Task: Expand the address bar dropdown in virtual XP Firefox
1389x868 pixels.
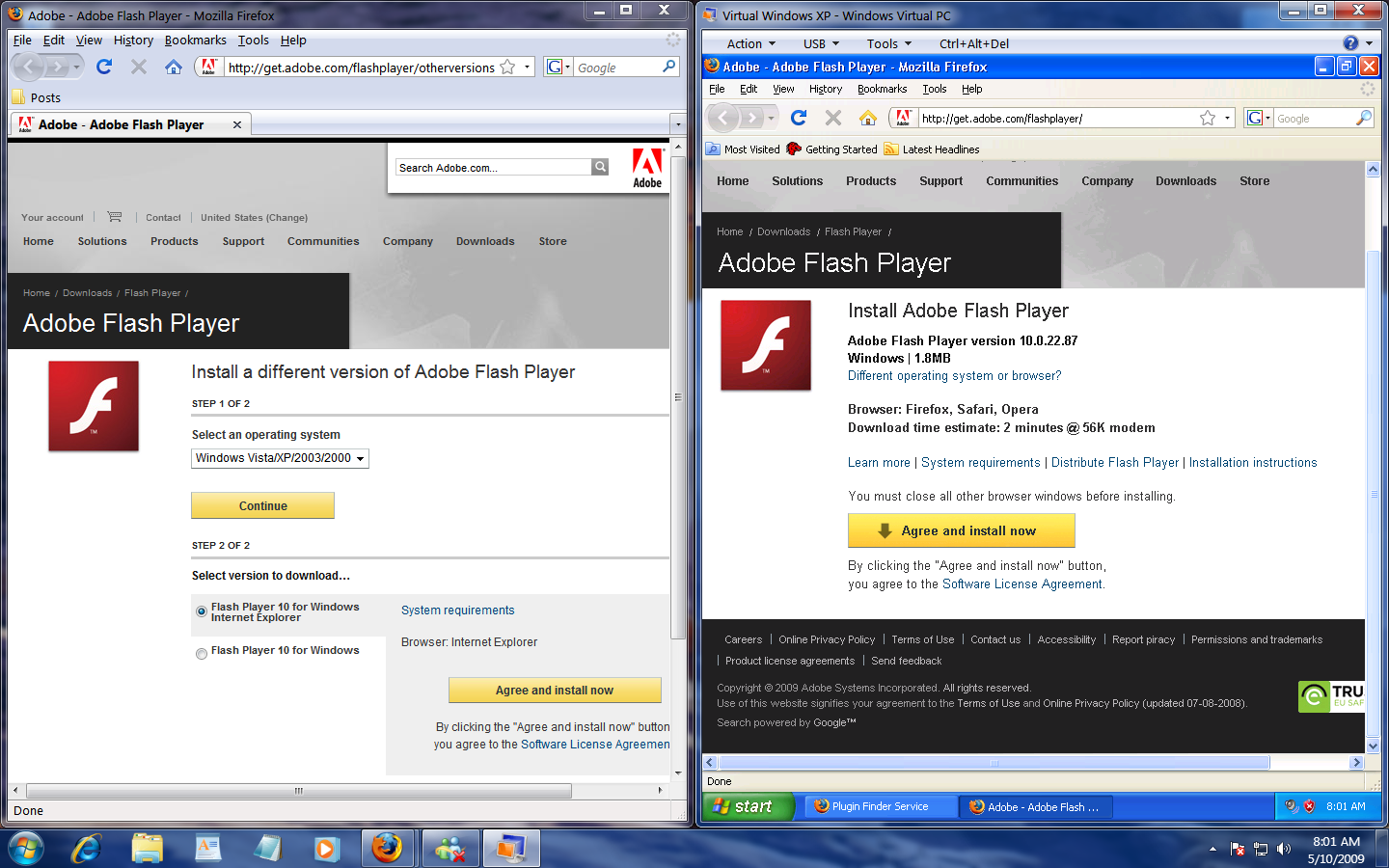Action: click(1227, 118)
